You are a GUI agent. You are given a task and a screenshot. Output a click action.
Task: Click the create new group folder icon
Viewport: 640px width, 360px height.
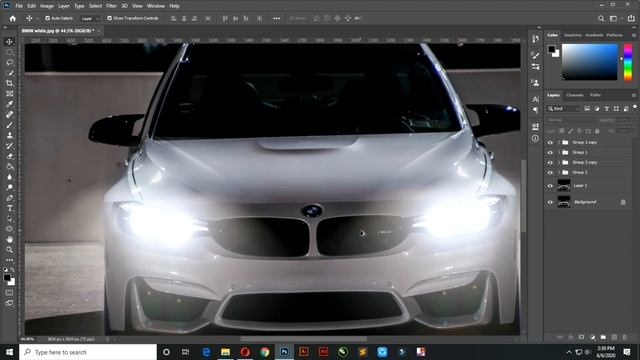click(x=603, y=338)
